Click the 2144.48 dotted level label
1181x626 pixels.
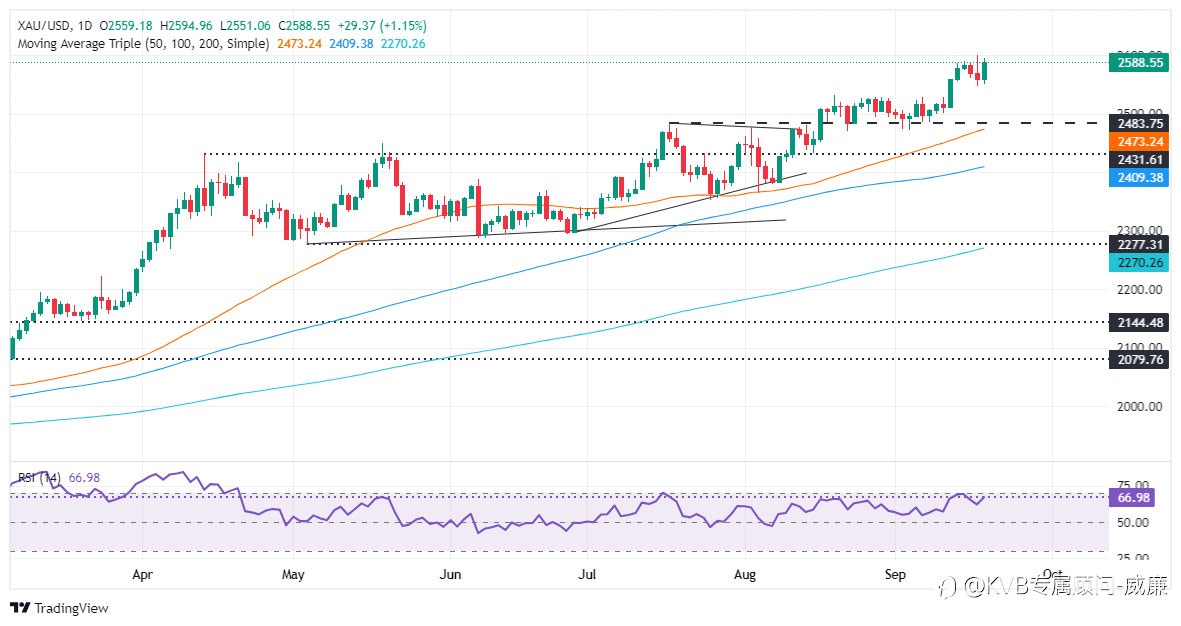pos(1139,322)
